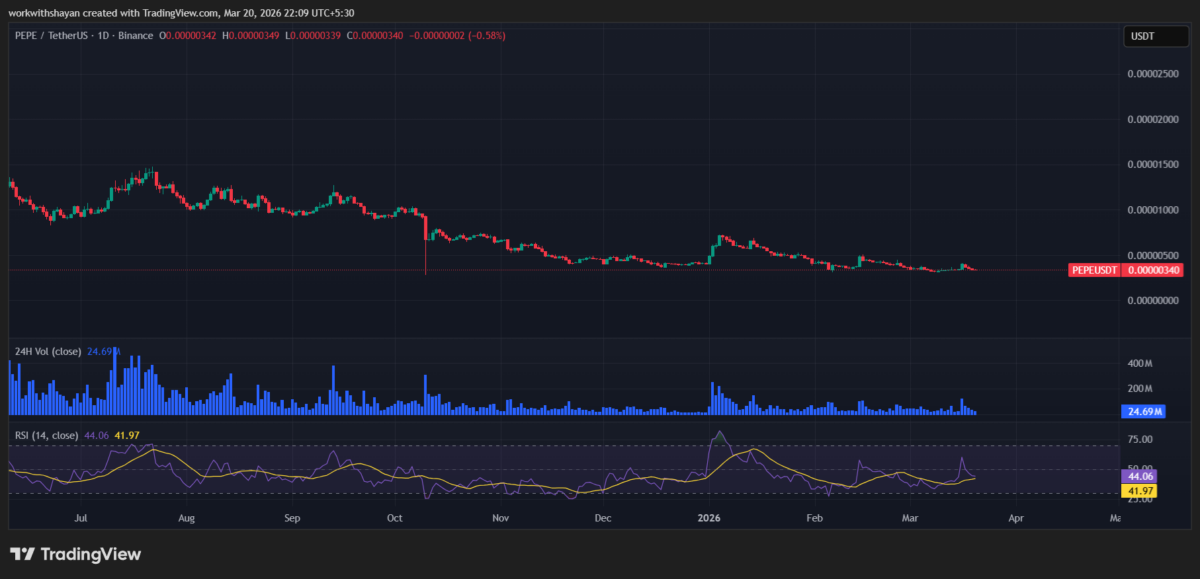Select the red PEPEUSDT price label
This screenshot has width=1200, height=579.
[1125, 269]
